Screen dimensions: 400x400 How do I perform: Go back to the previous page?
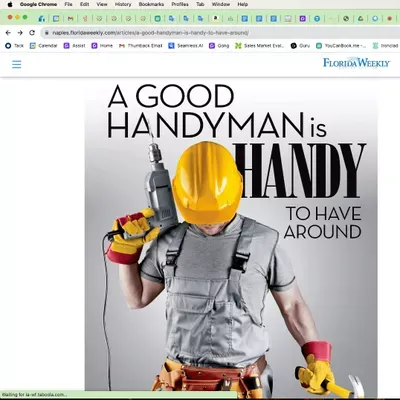(8, 33)
